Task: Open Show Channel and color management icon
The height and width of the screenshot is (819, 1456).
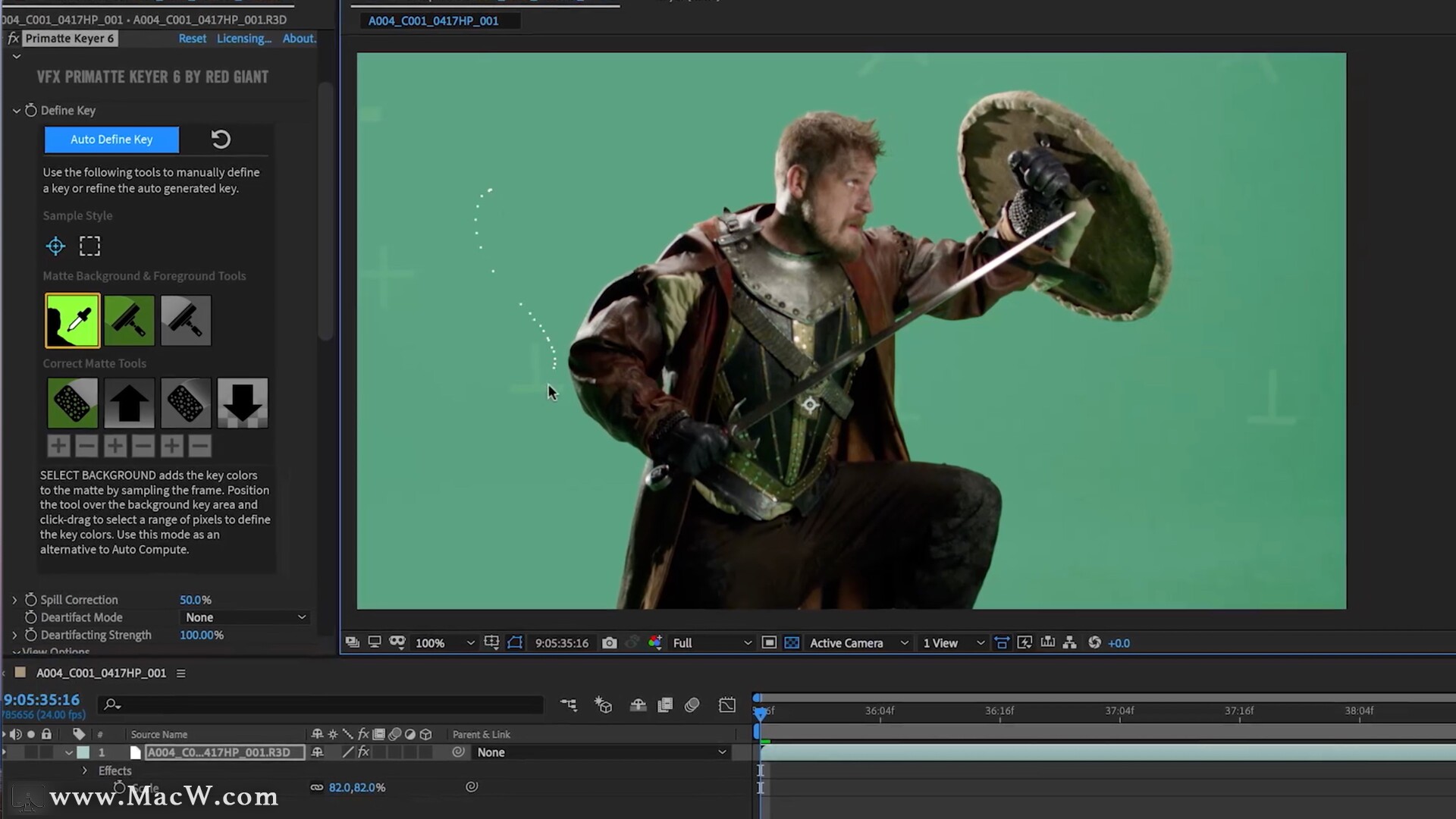Action: pyautogui.click(x=655, y=642)
